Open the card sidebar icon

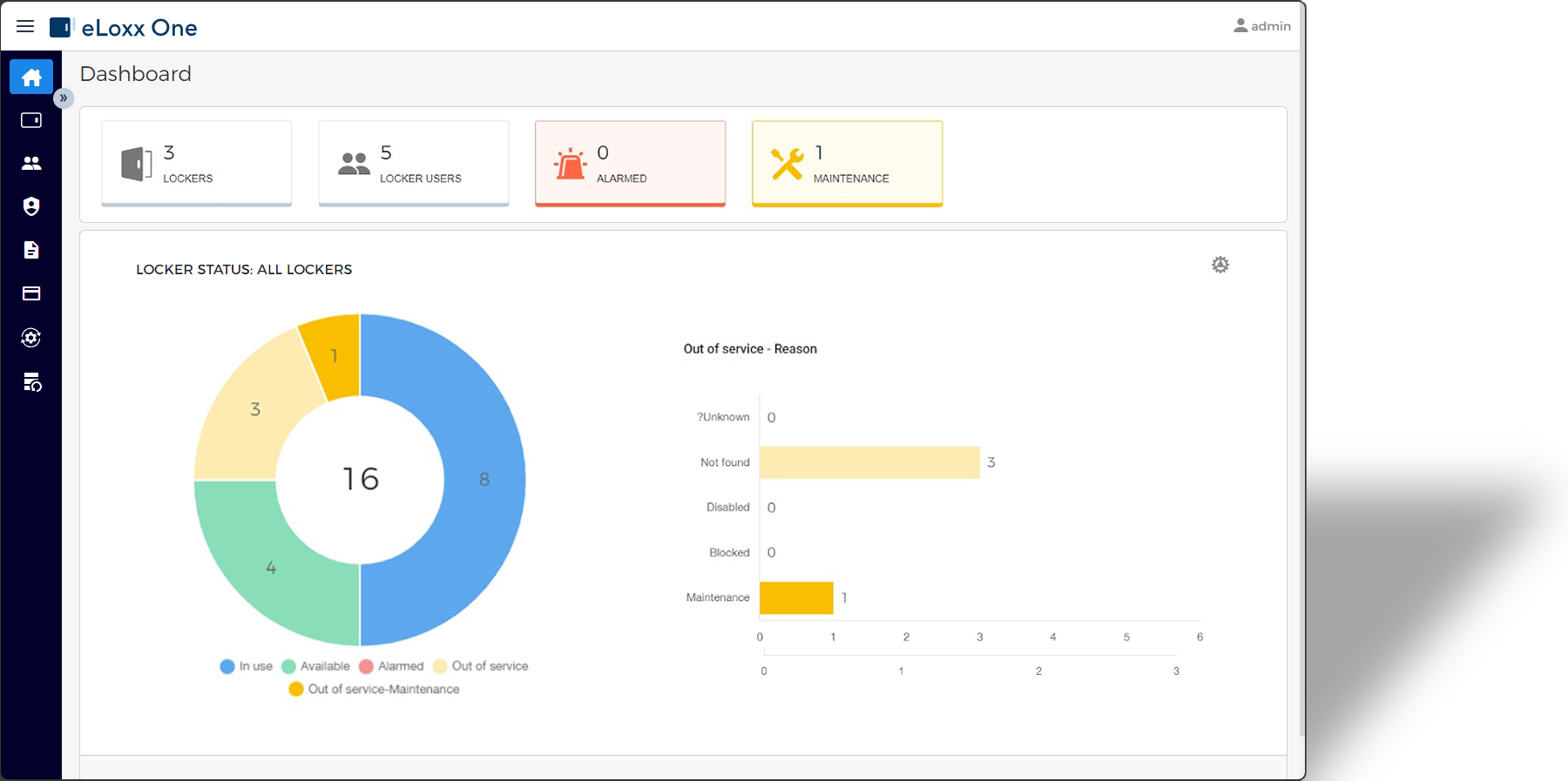[x=31, y=293]
